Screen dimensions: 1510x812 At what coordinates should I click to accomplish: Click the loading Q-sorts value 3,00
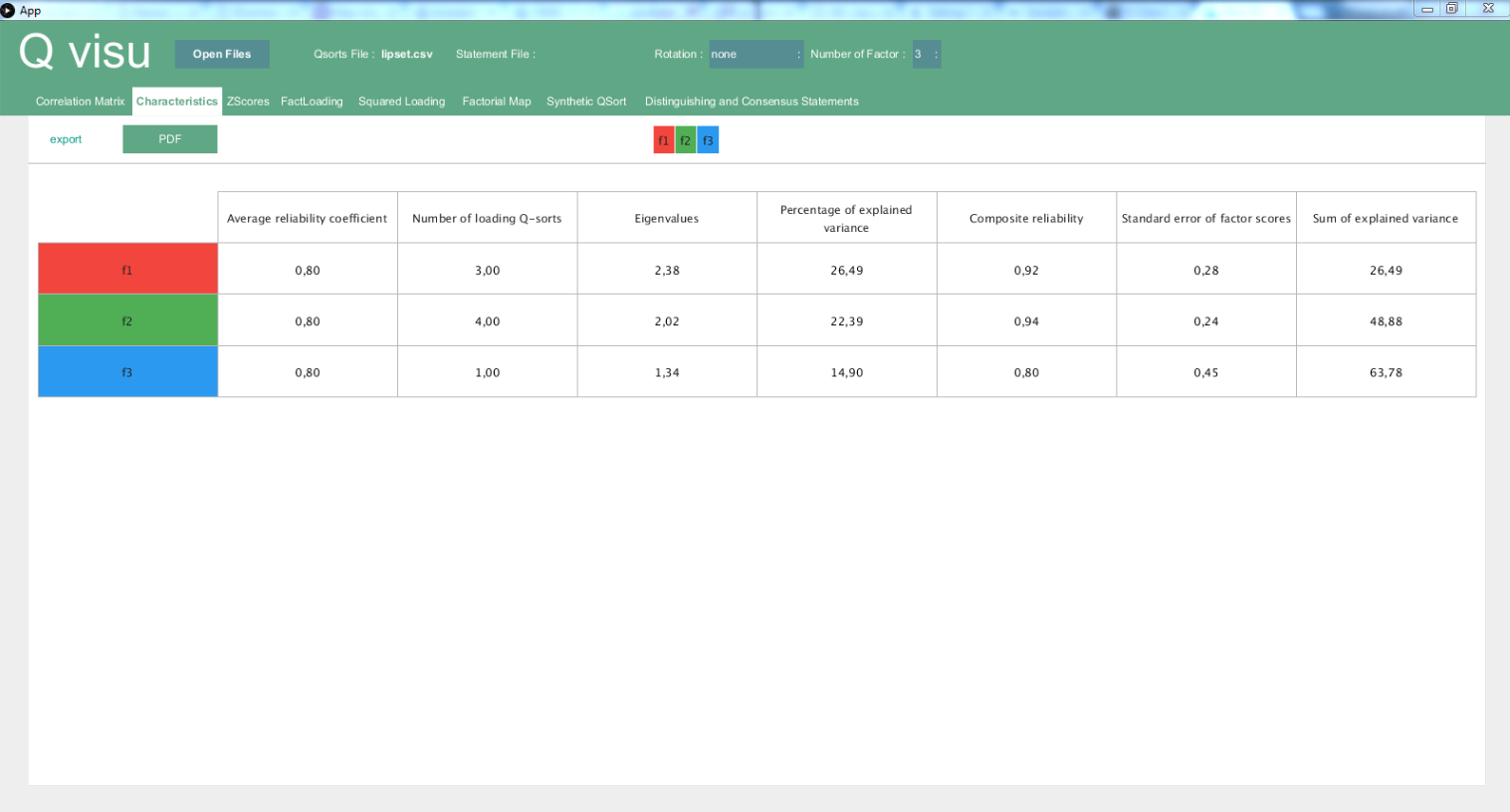coord(488,270)
